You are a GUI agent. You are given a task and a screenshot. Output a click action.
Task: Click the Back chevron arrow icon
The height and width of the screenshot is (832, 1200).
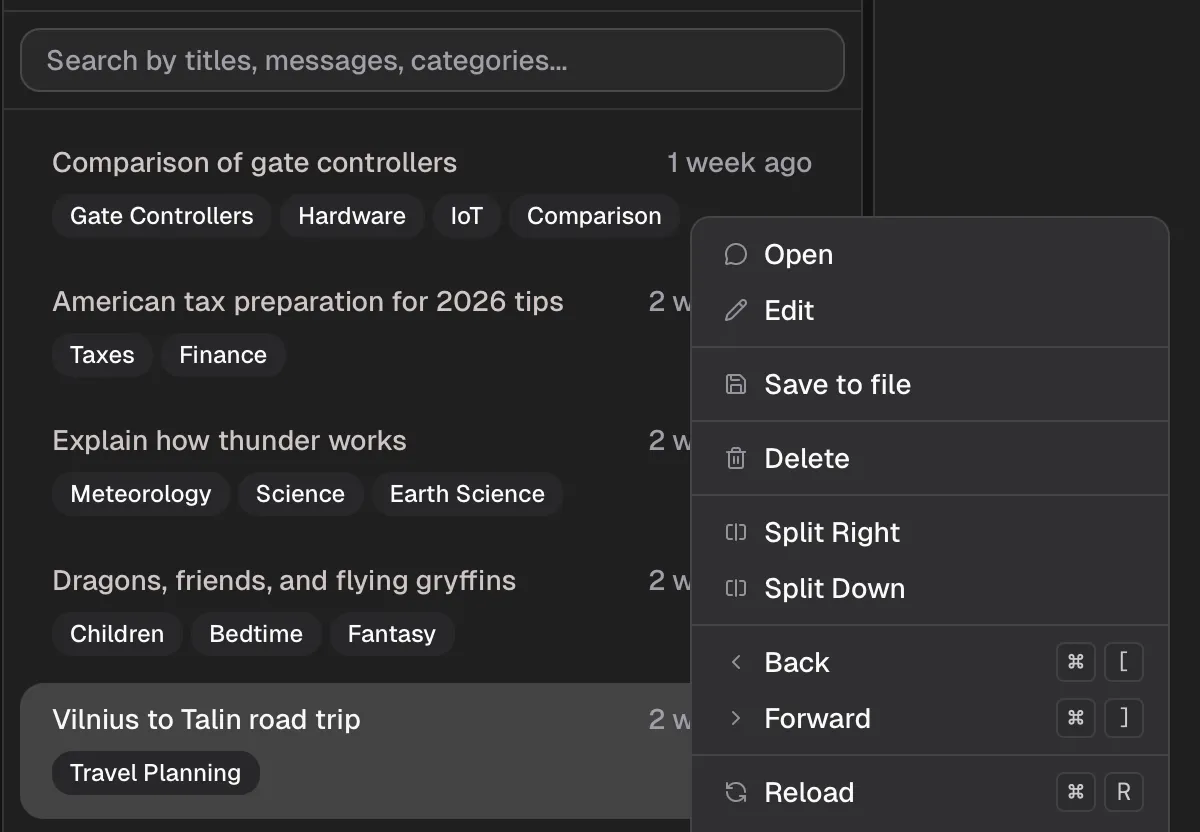[736, 663]
